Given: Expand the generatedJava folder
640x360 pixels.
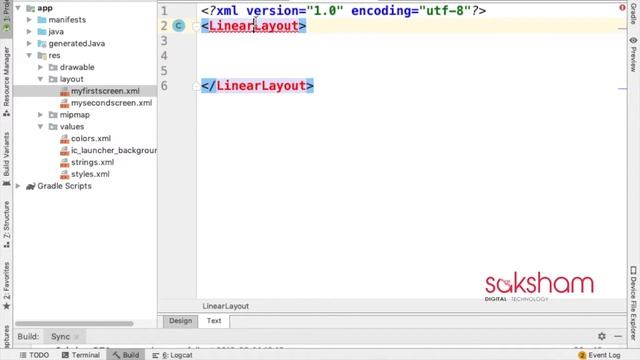Looking at the screenshot, I should [x=29, y=43].
